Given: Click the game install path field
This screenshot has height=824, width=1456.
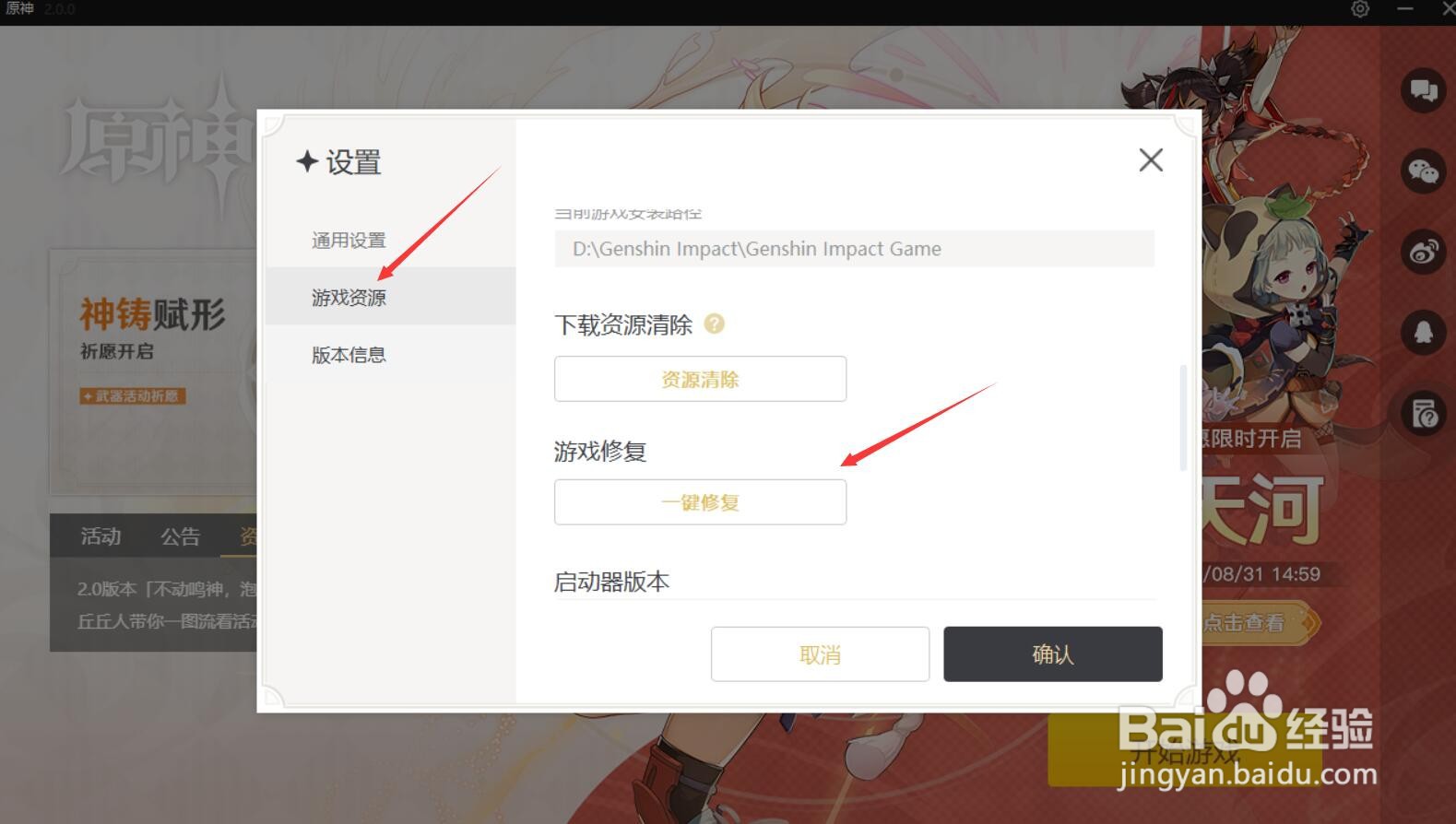Looking at the screenshot, I should [x=854, y=249].
